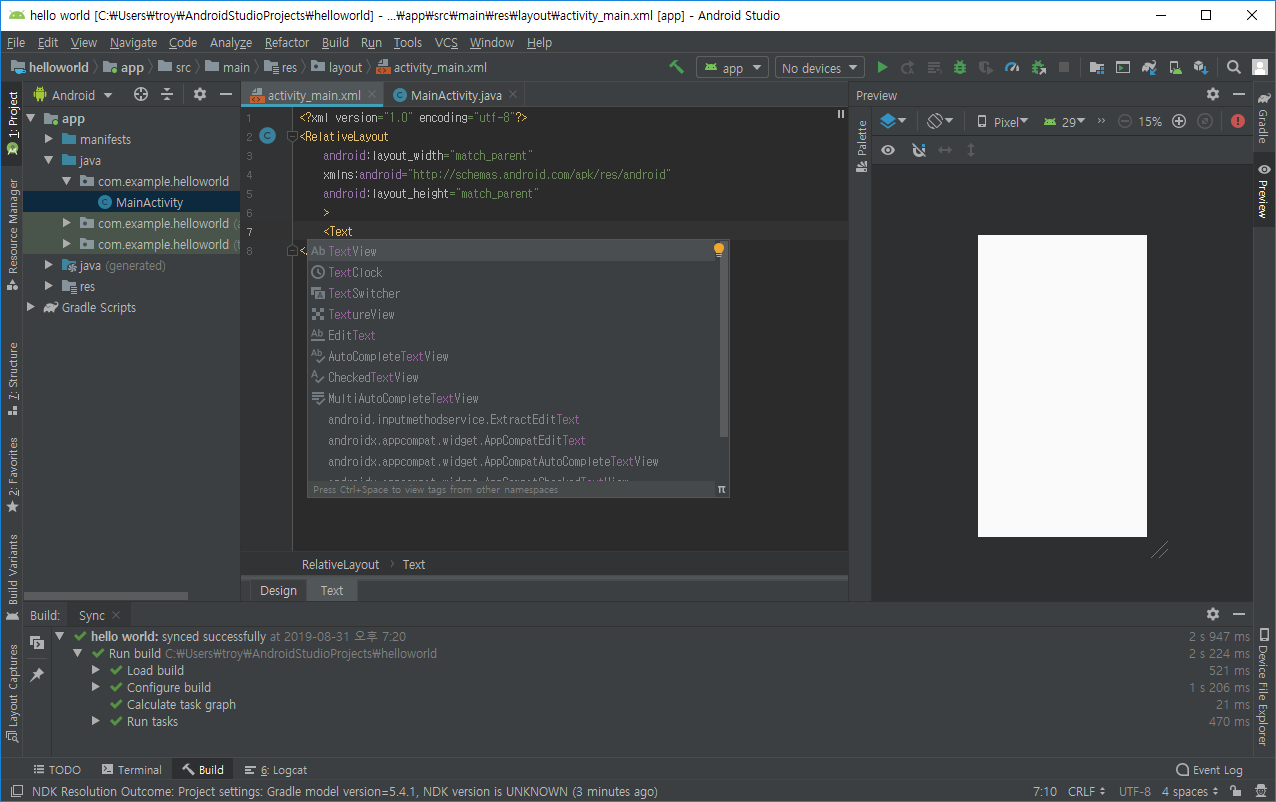
Task: Switch to the Design tab
Action: pos(278,590)
